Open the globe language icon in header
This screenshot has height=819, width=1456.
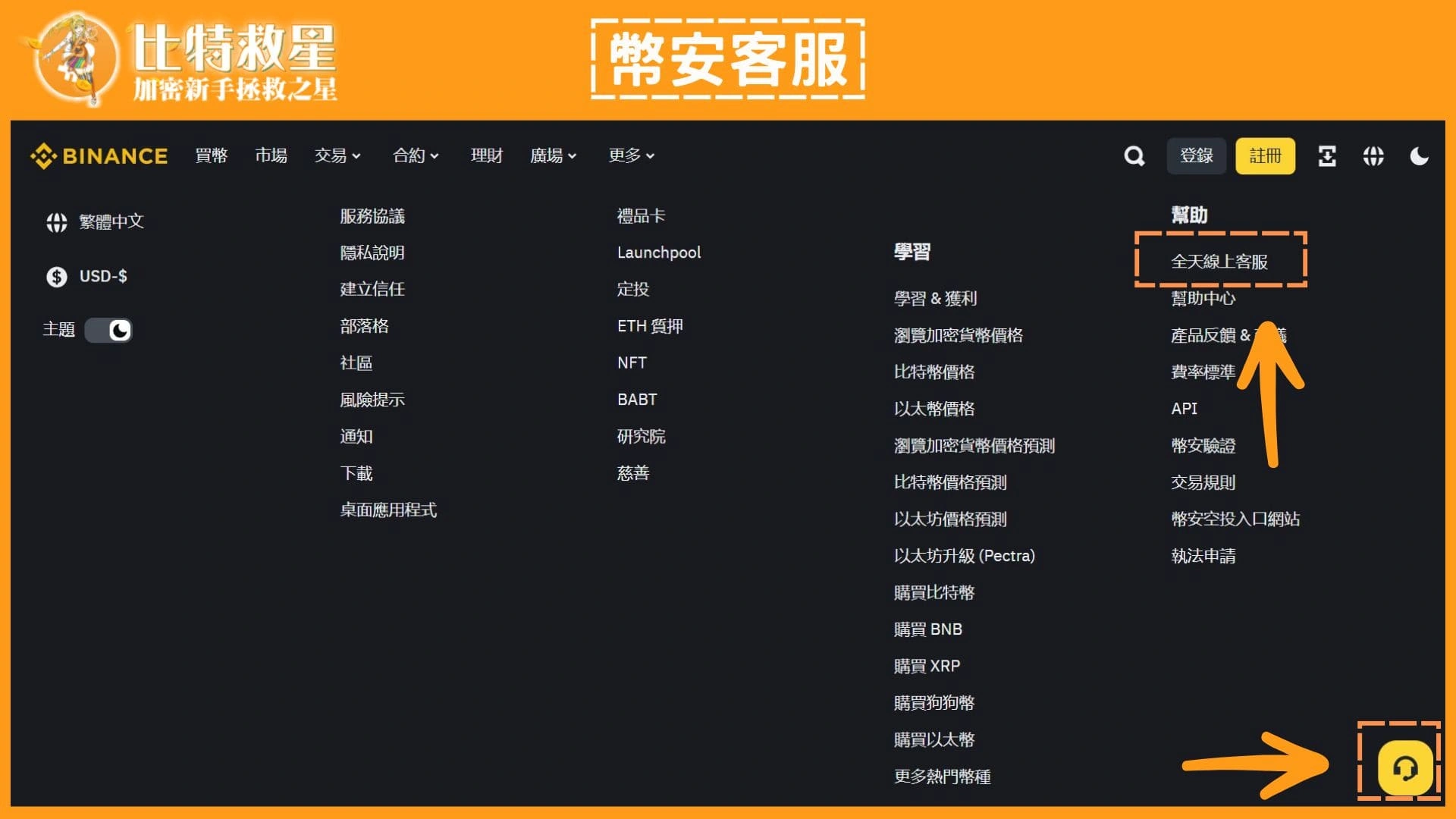1373,156
